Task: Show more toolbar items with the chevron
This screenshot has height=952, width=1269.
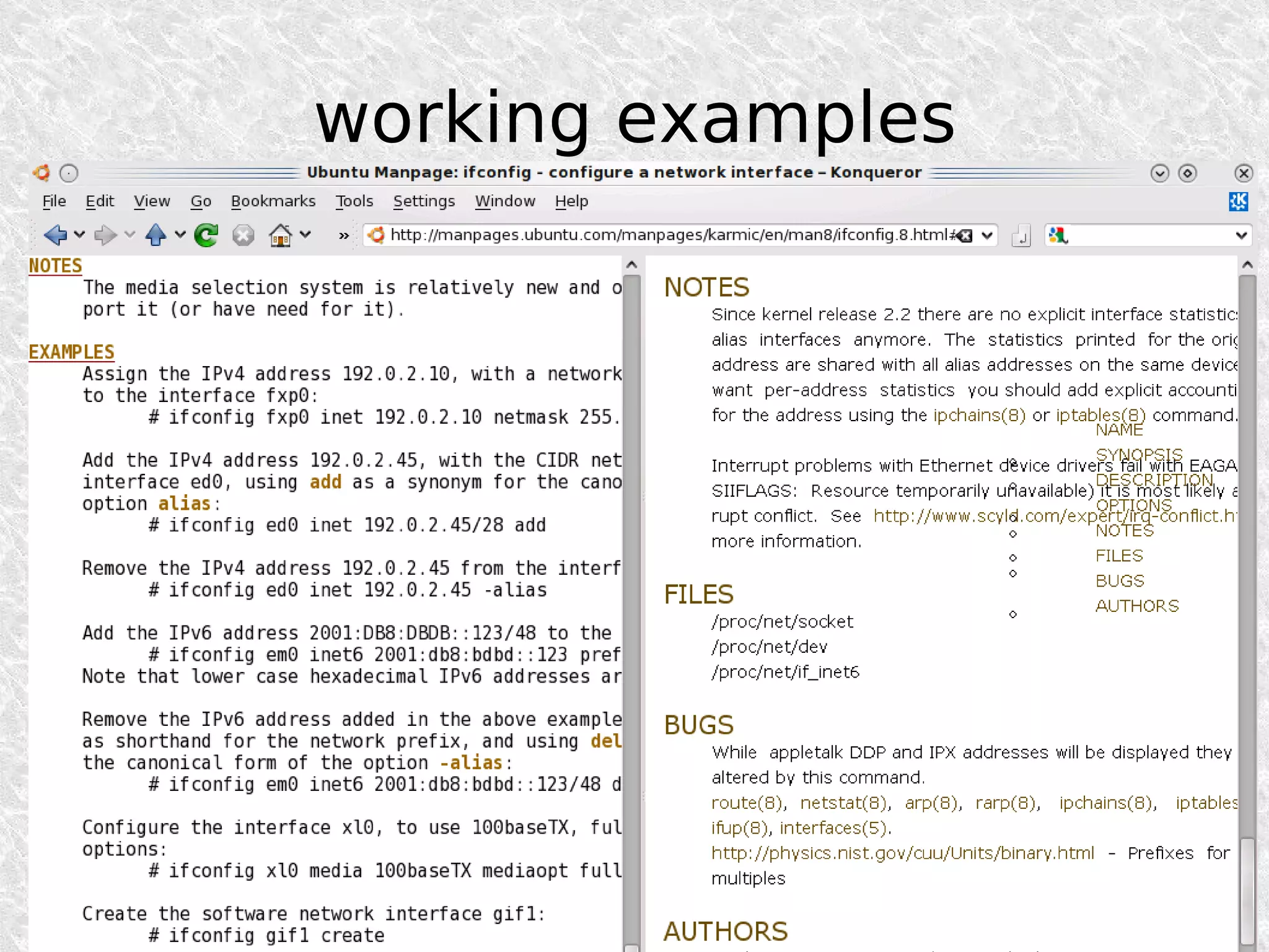Action: [x=343, y=235]
